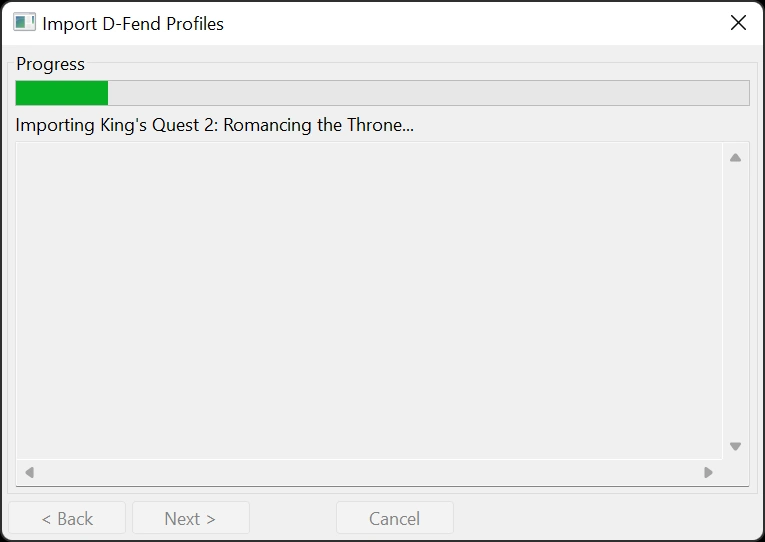Image resolution: width=765 pixels, height=542 pixels.
Task: Click the app icon in the title bar
Action: (24, 23)
